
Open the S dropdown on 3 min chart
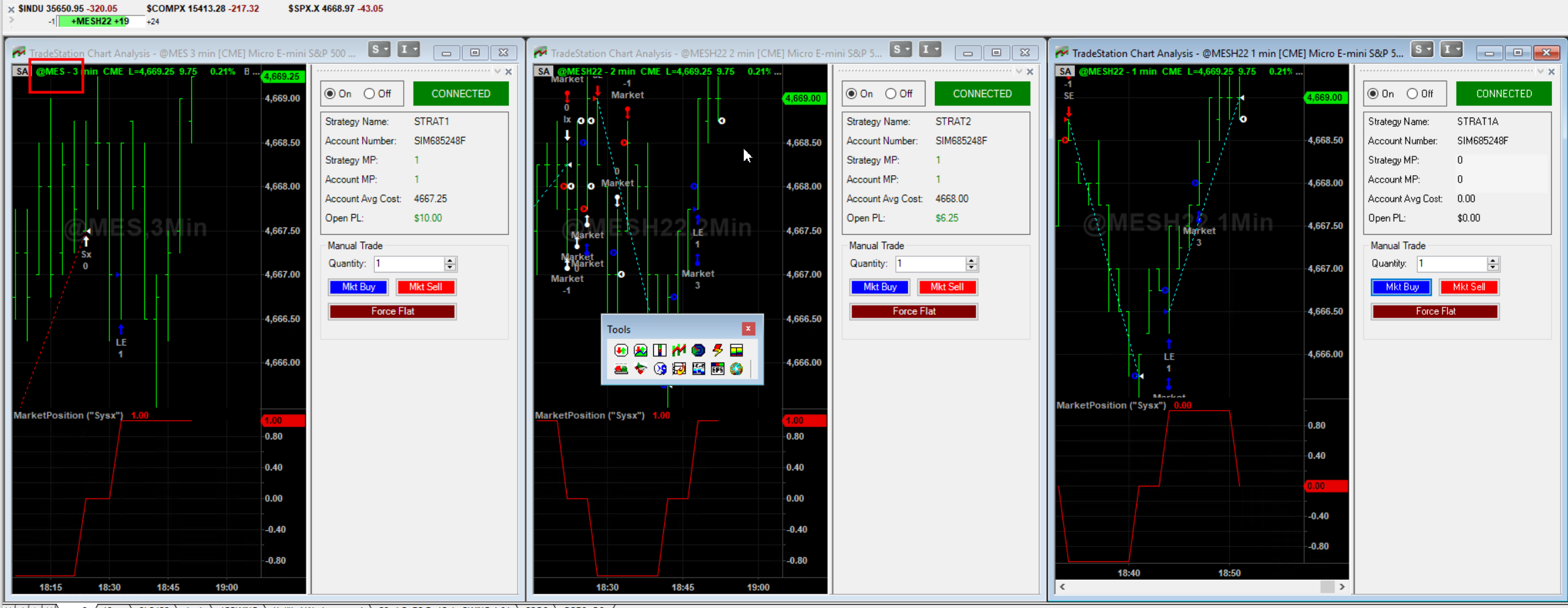[x=379, y=50]
